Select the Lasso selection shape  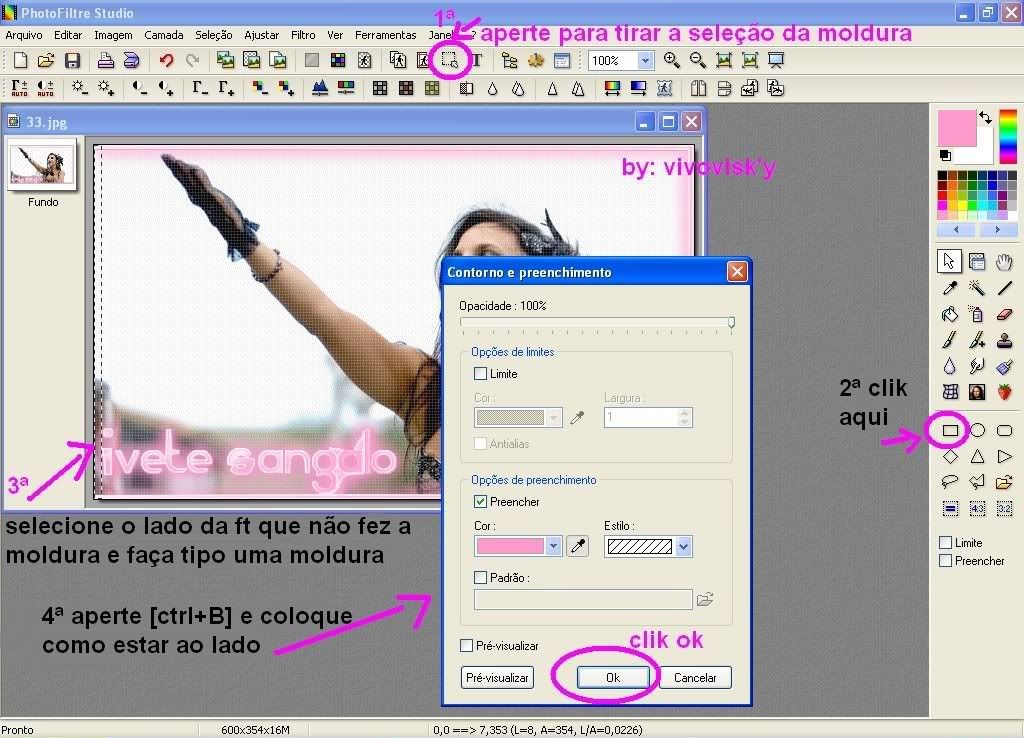click(x=950, y=482)
